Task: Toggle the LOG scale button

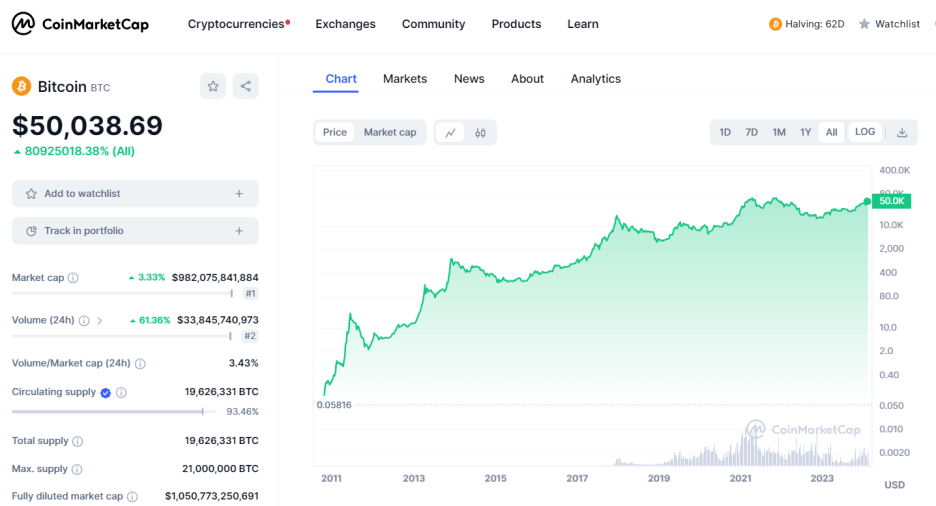Action: tap(865, 132)
